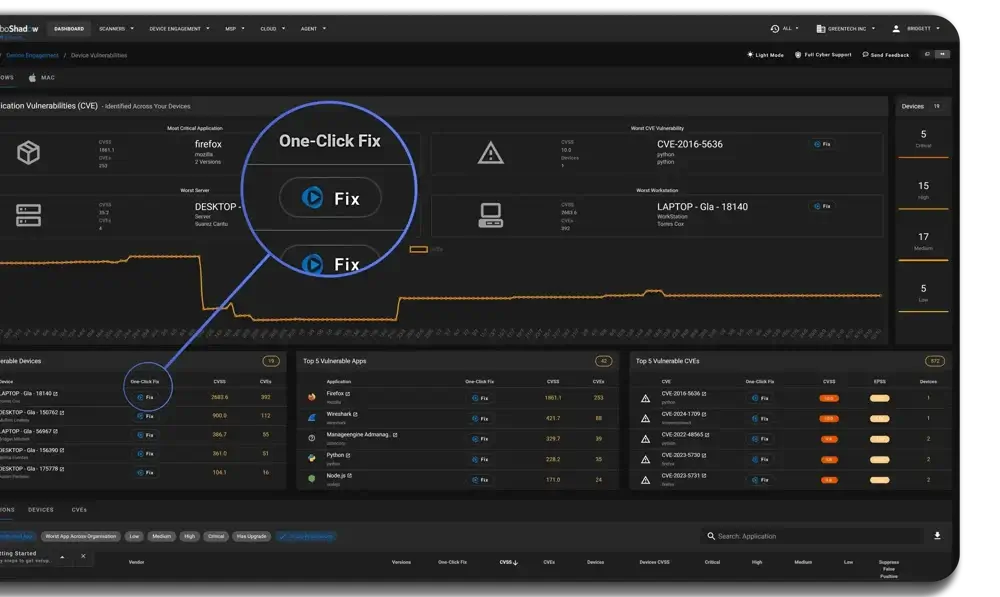The height and width of the screenshot is (597, 1000).
Task: Open the Greentech Inc organisation dropdown
Action: coord(848,29)
